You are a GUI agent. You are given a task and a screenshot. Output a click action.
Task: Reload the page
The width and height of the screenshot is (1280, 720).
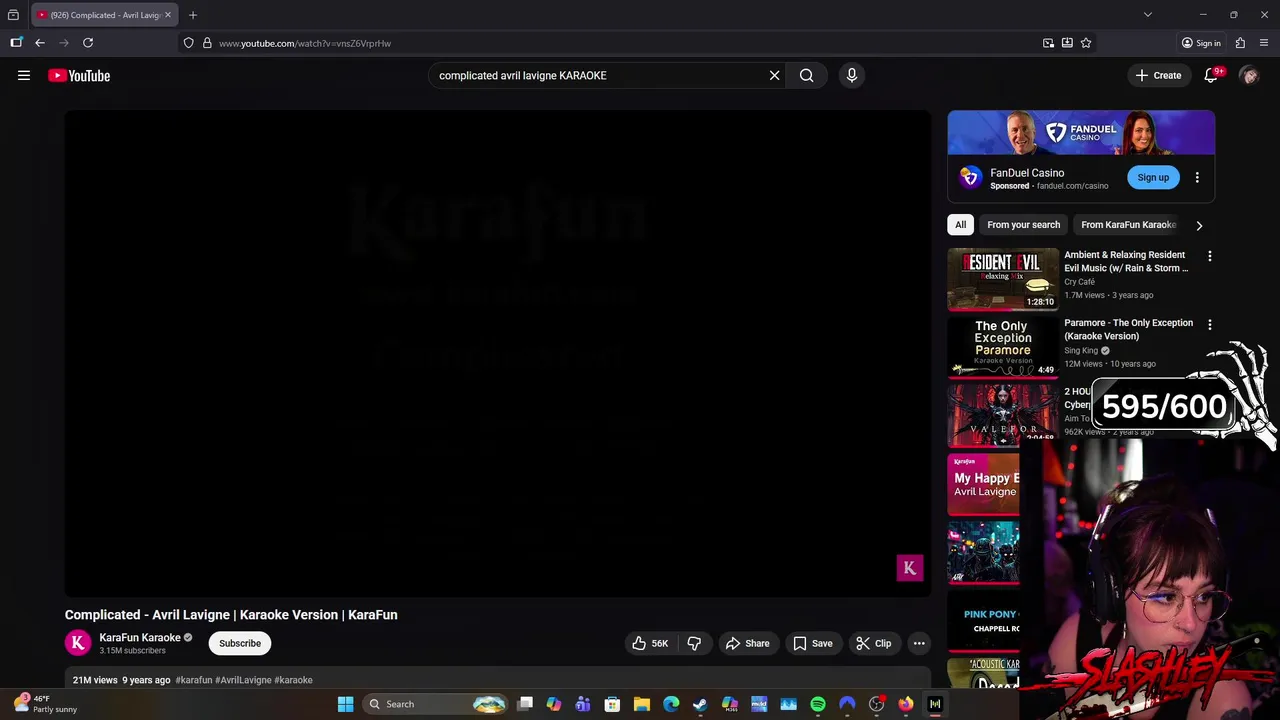[x=88, y=43]
